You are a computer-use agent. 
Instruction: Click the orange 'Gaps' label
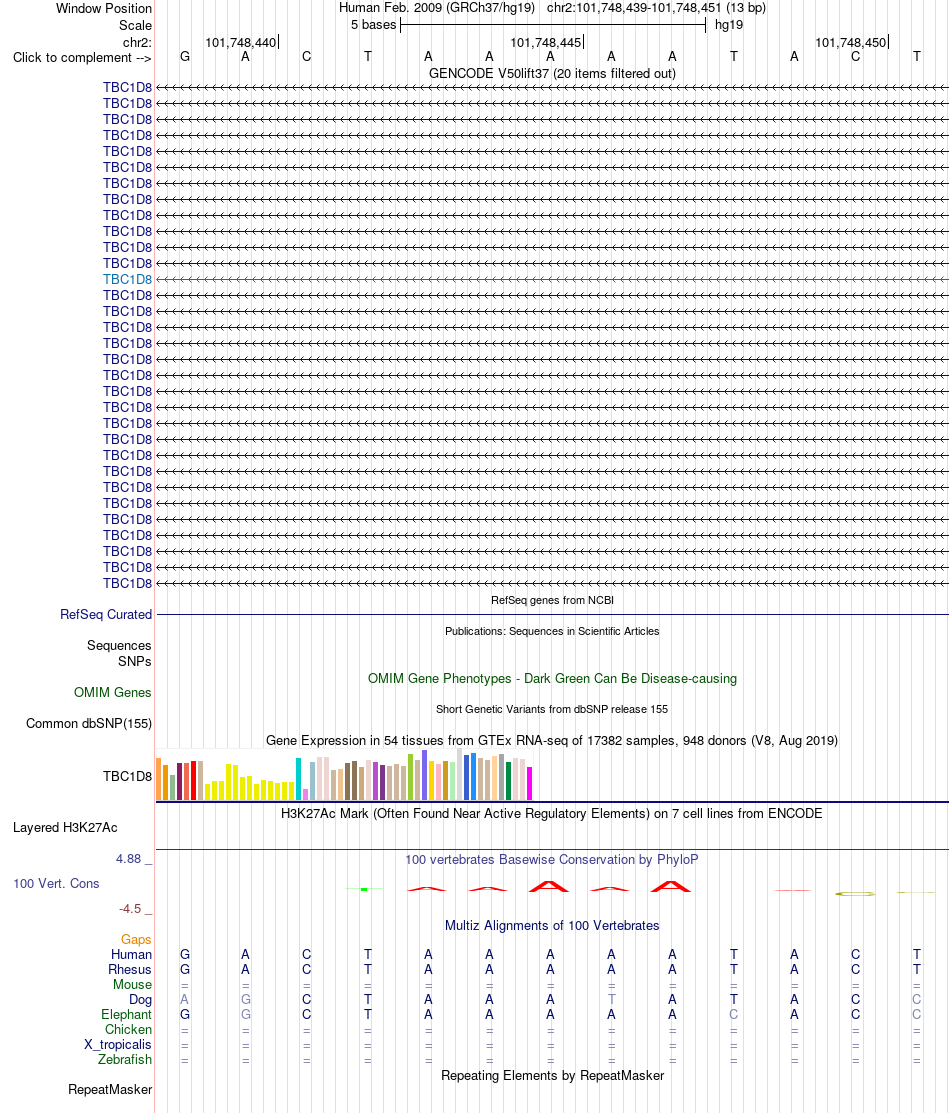coord(136,940)
